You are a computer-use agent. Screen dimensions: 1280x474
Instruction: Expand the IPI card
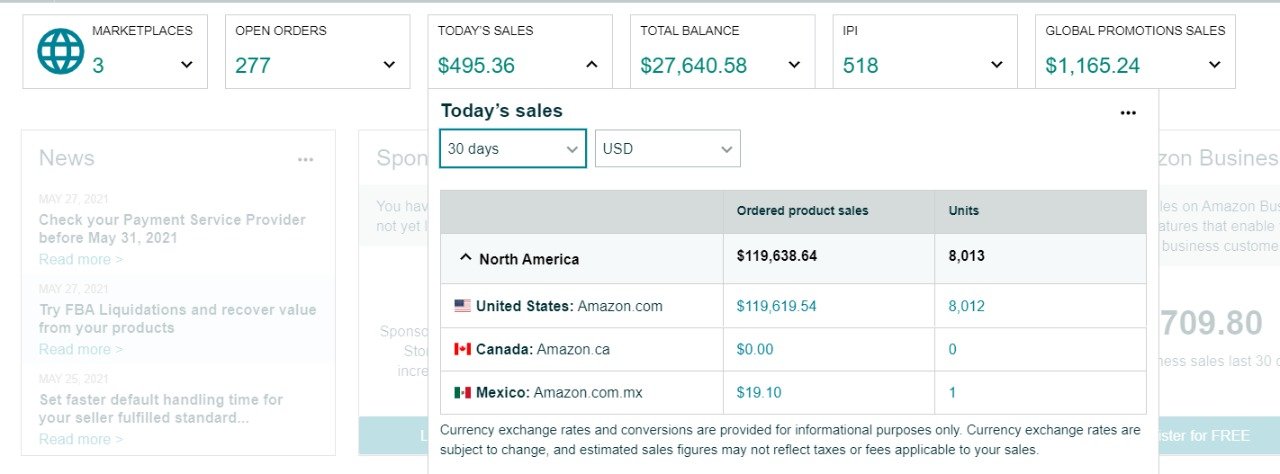point(996,65)
